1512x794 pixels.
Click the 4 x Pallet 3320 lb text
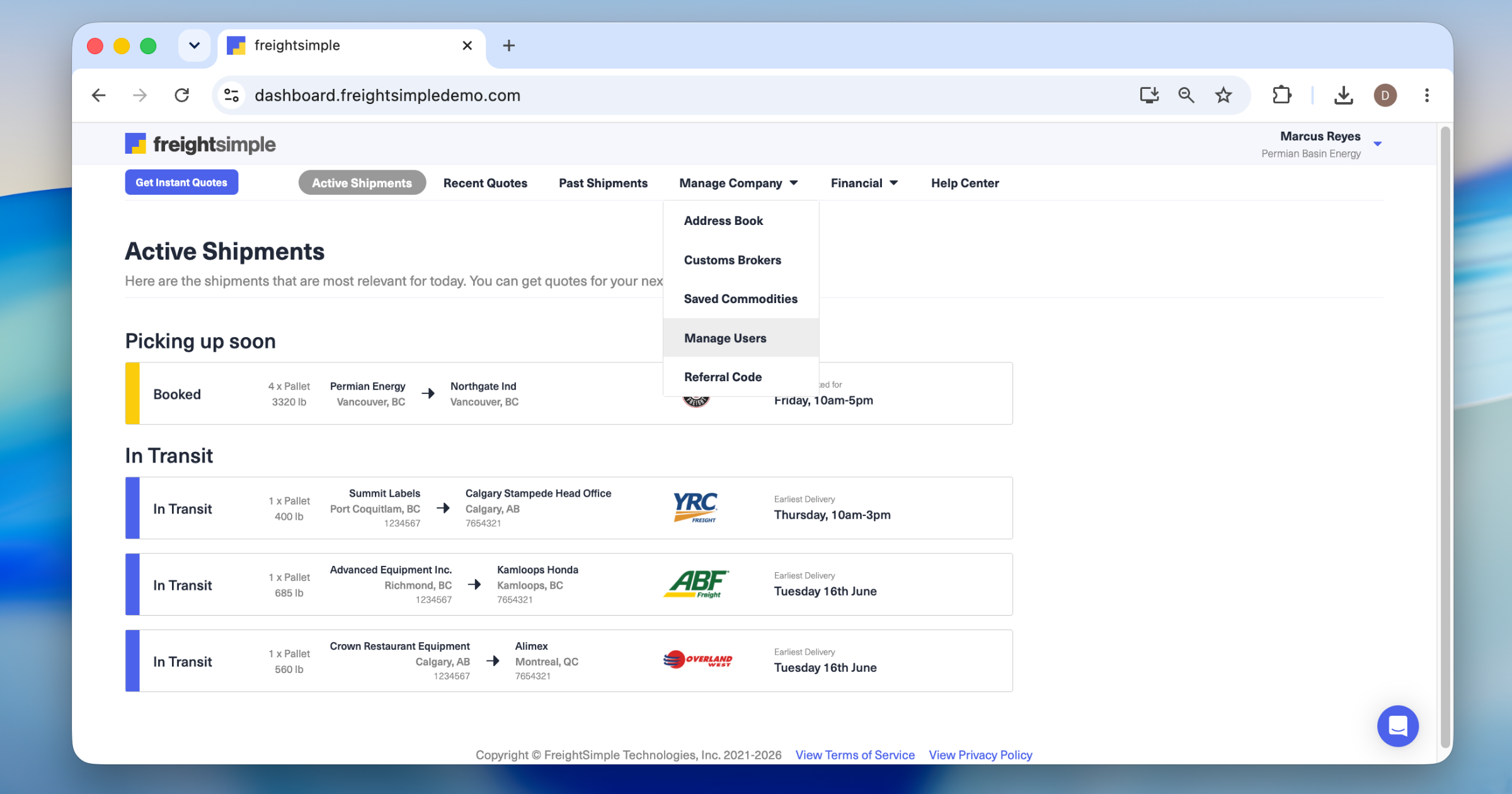click(289, 394)
